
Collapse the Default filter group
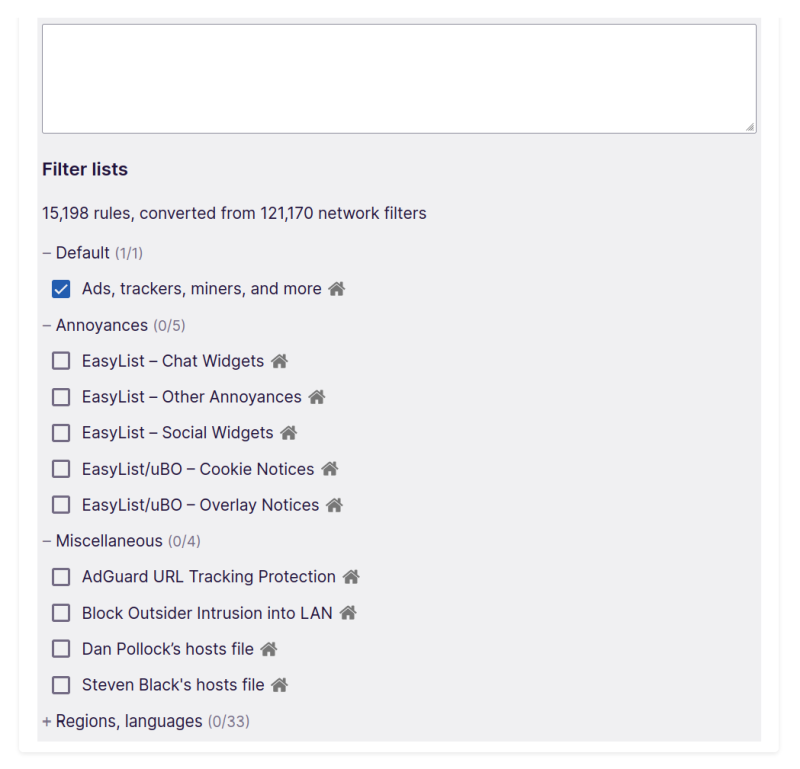(46, 253)
